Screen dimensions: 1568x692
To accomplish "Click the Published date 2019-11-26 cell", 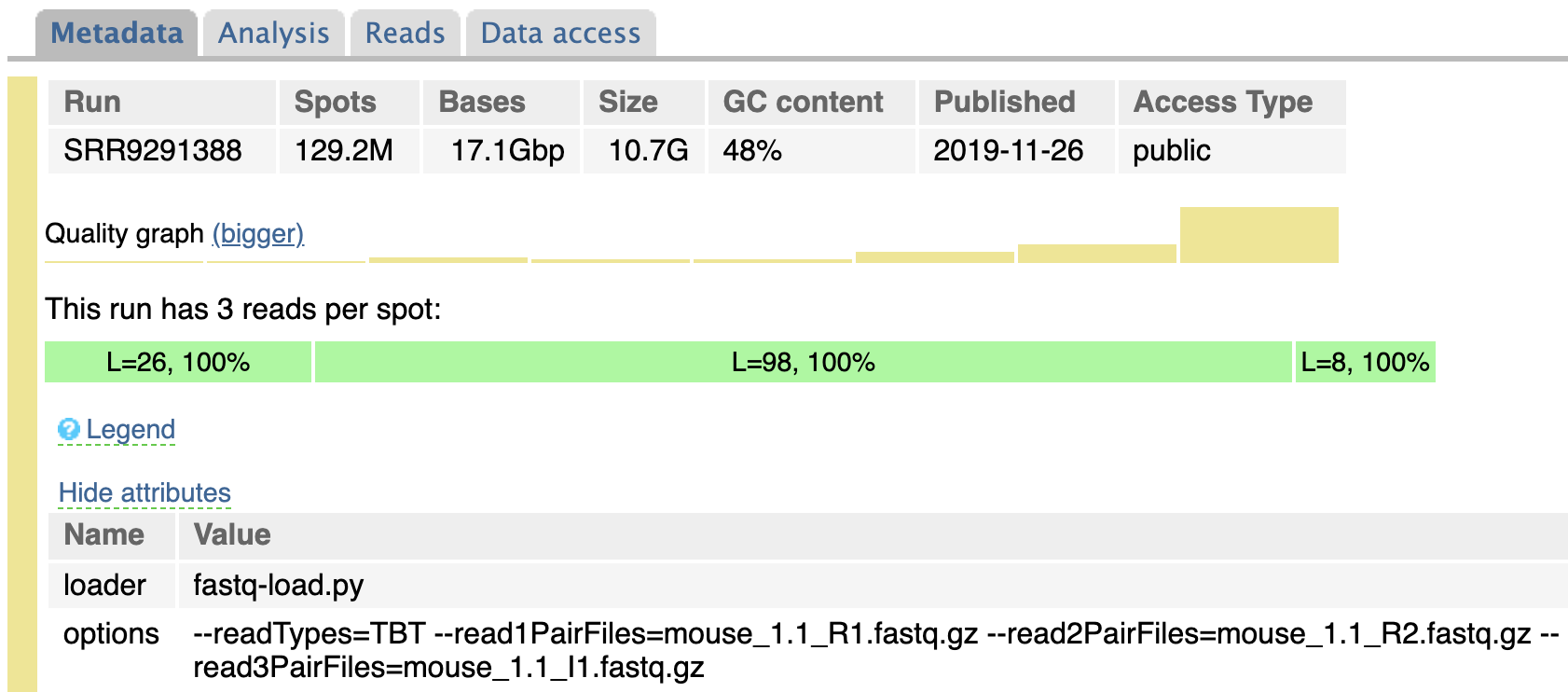I will pos(1009,150).
